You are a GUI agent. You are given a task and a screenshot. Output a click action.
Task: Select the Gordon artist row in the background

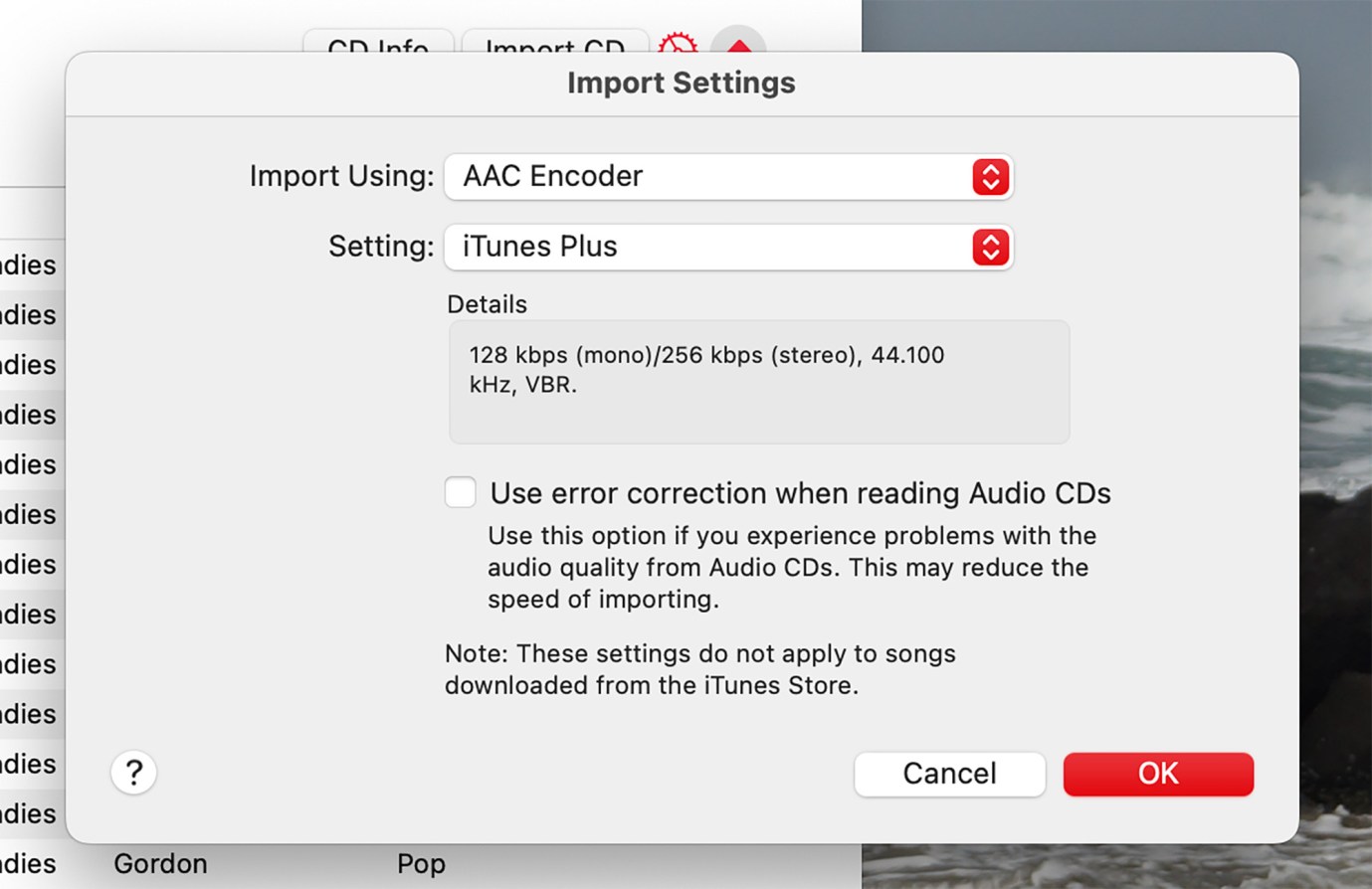tap(160, 863)
